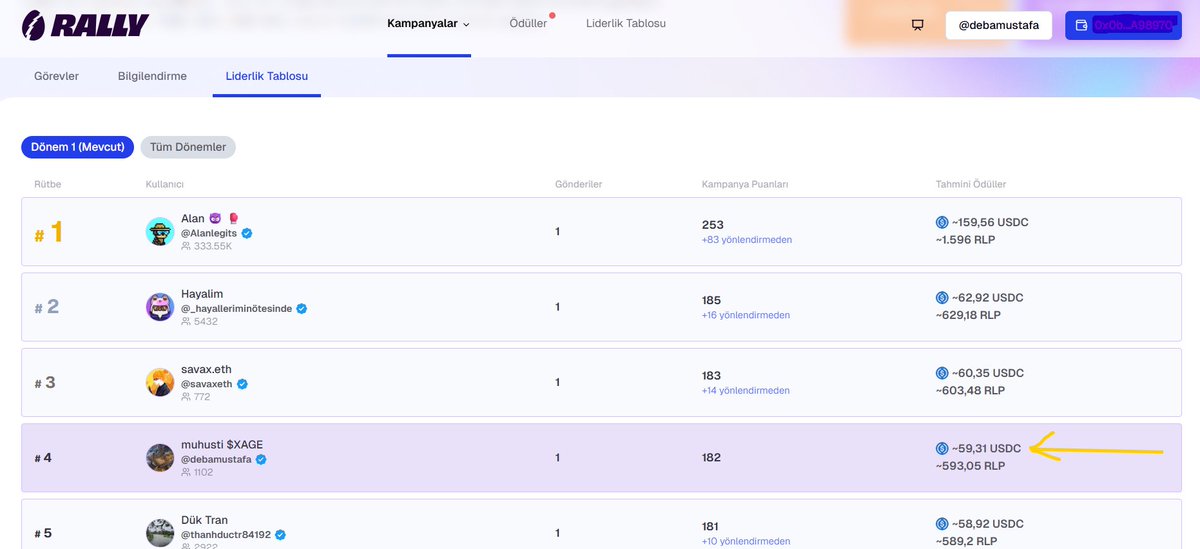This screenshot has height=549, width=1200.
Task: Click the USDC coin icon for ~59,31 USDC
Action: [x=942, y=449]
